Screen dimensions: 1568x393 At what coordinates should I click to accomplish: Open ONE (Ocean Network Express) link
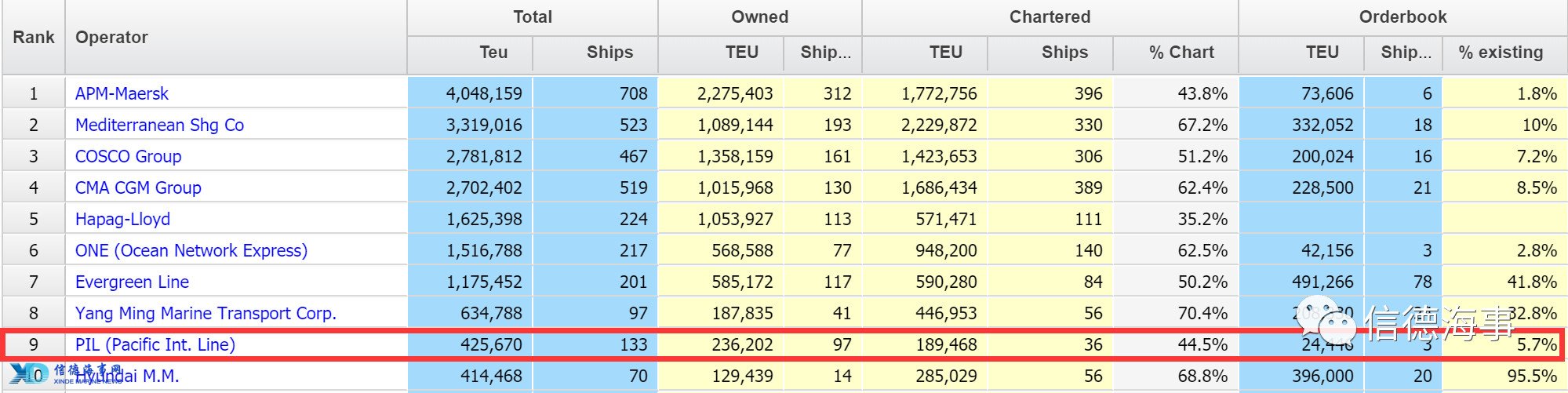pos(191,250)
